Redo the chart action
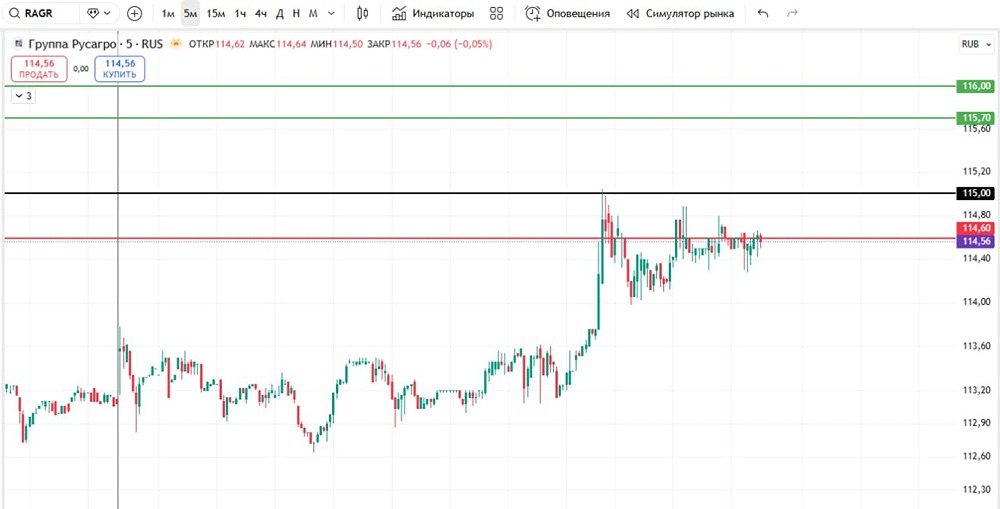Screen dimensions: 1000x509 click(792, 13)
